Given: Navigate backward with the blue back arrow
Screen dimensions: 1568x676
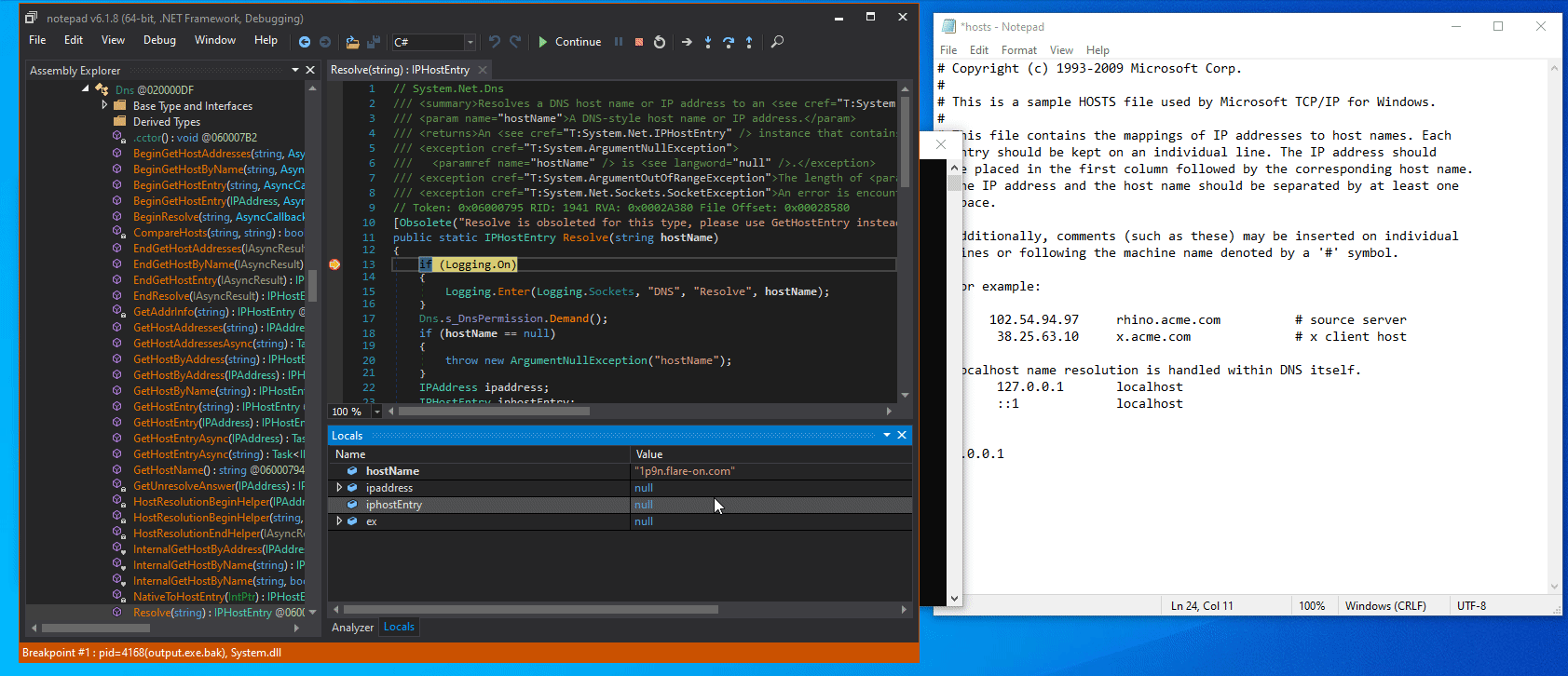Looking at the screenshot, I should point(305,42).
